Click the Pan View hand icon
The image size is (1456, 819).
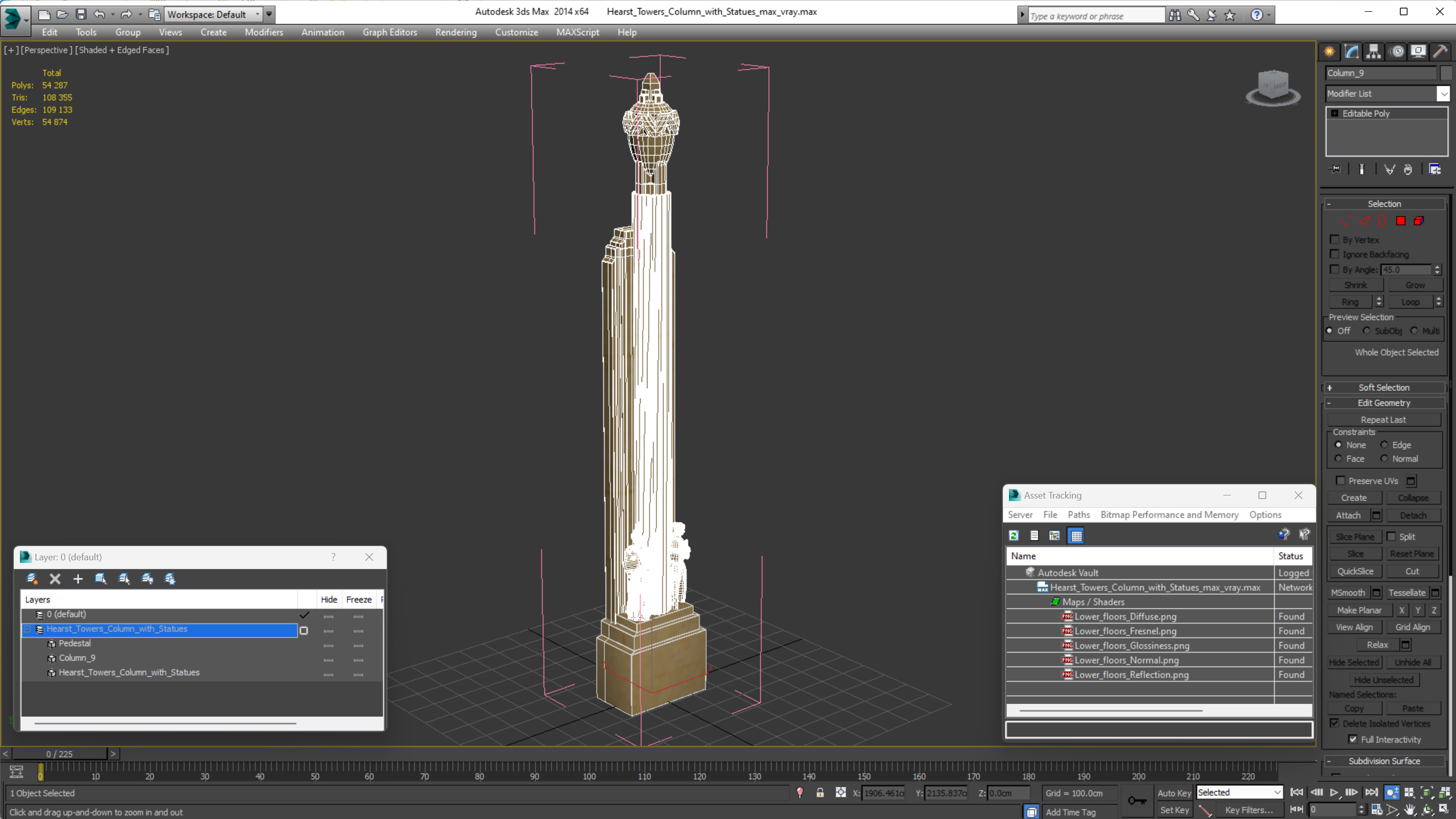tap(1409, 809)
